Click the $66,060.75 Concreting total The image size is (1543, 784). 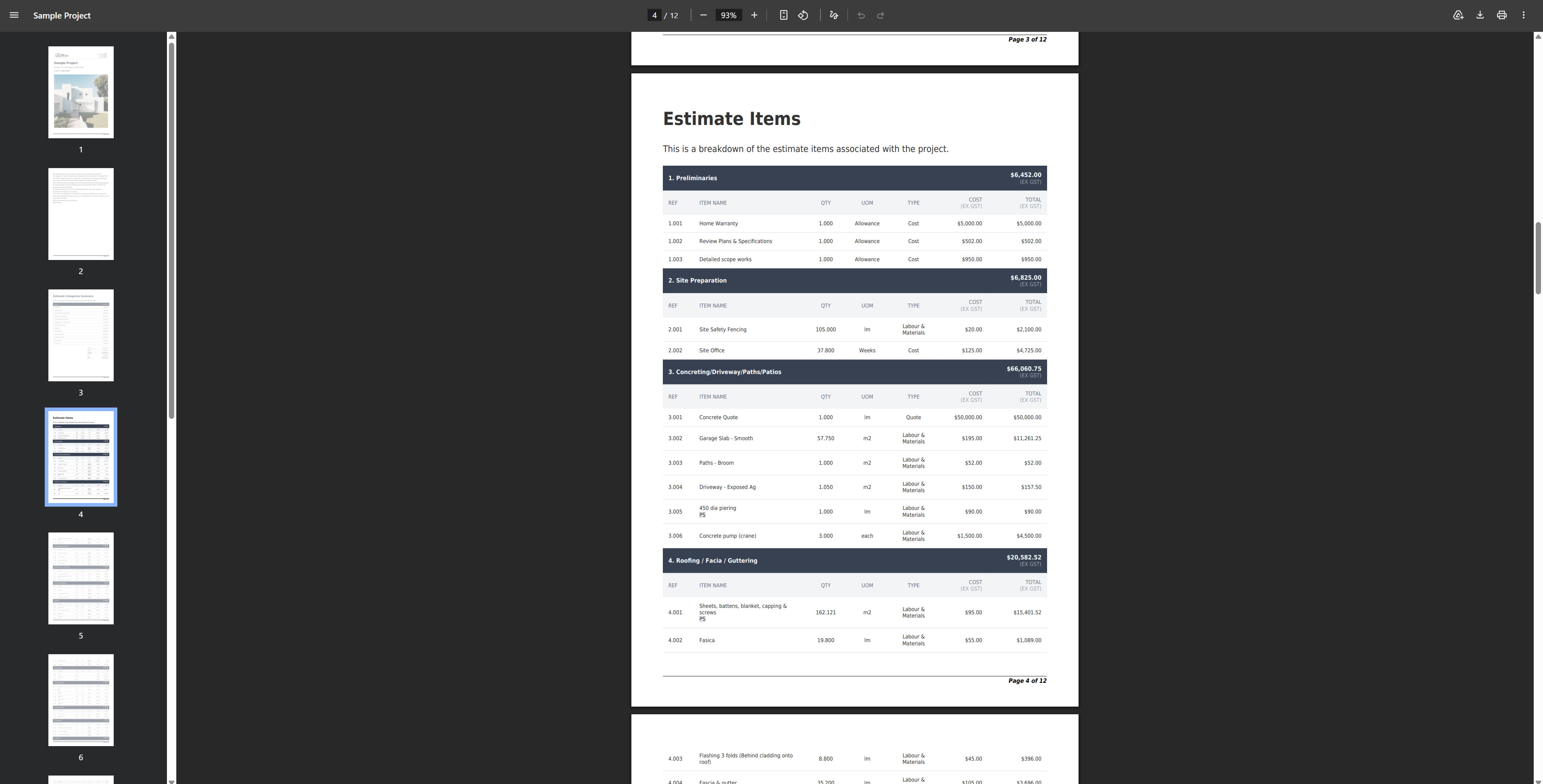click(1024, 369)
